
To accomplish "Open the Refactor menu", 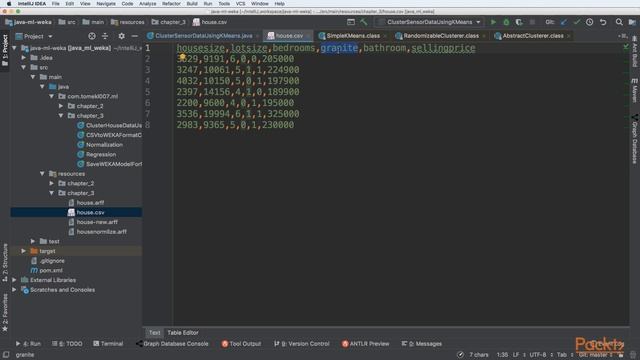I will (x=171, y=4).
